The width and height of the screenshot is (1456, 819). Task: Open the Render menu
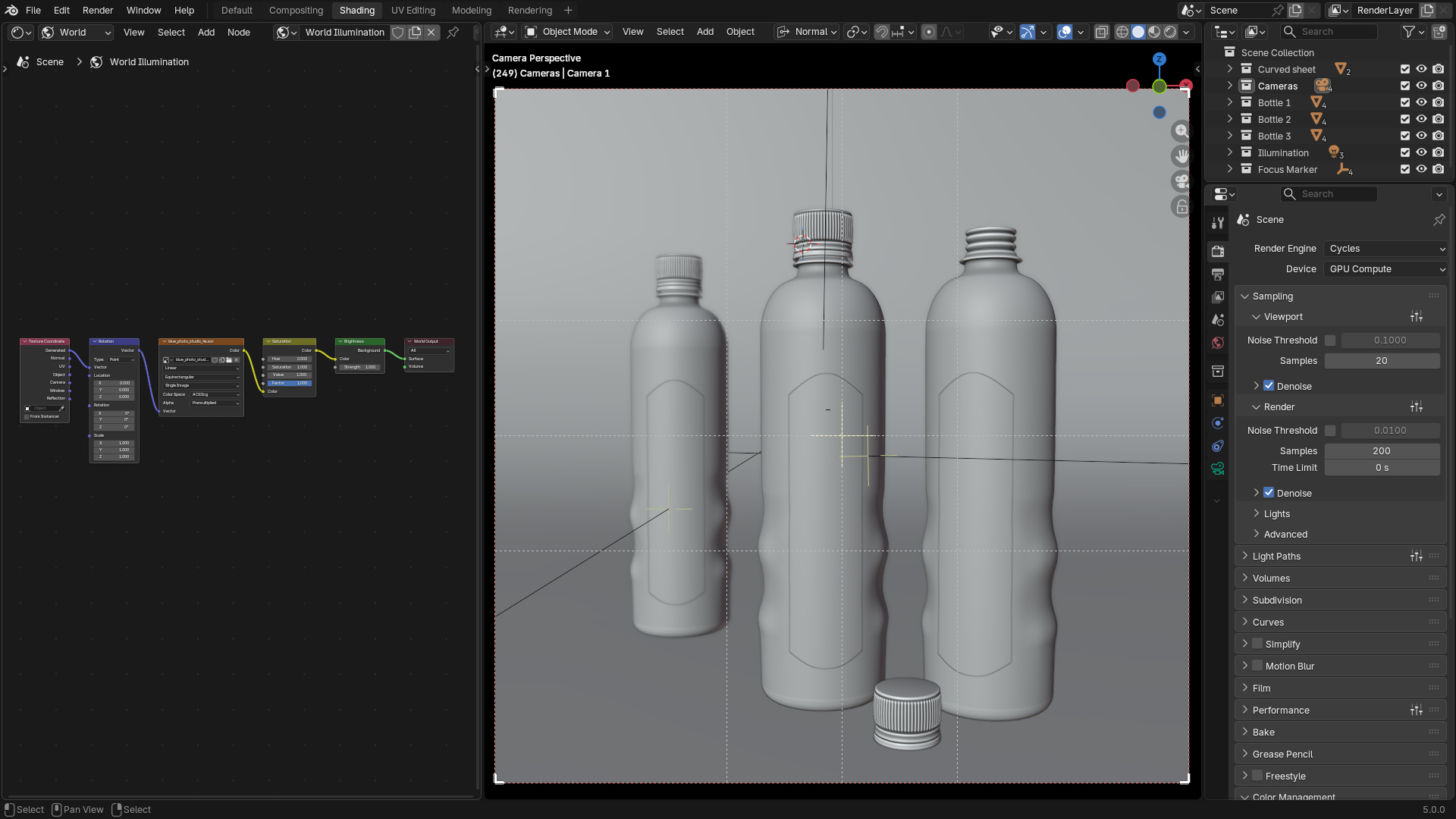pyautogui.click(x=98, y=11)
